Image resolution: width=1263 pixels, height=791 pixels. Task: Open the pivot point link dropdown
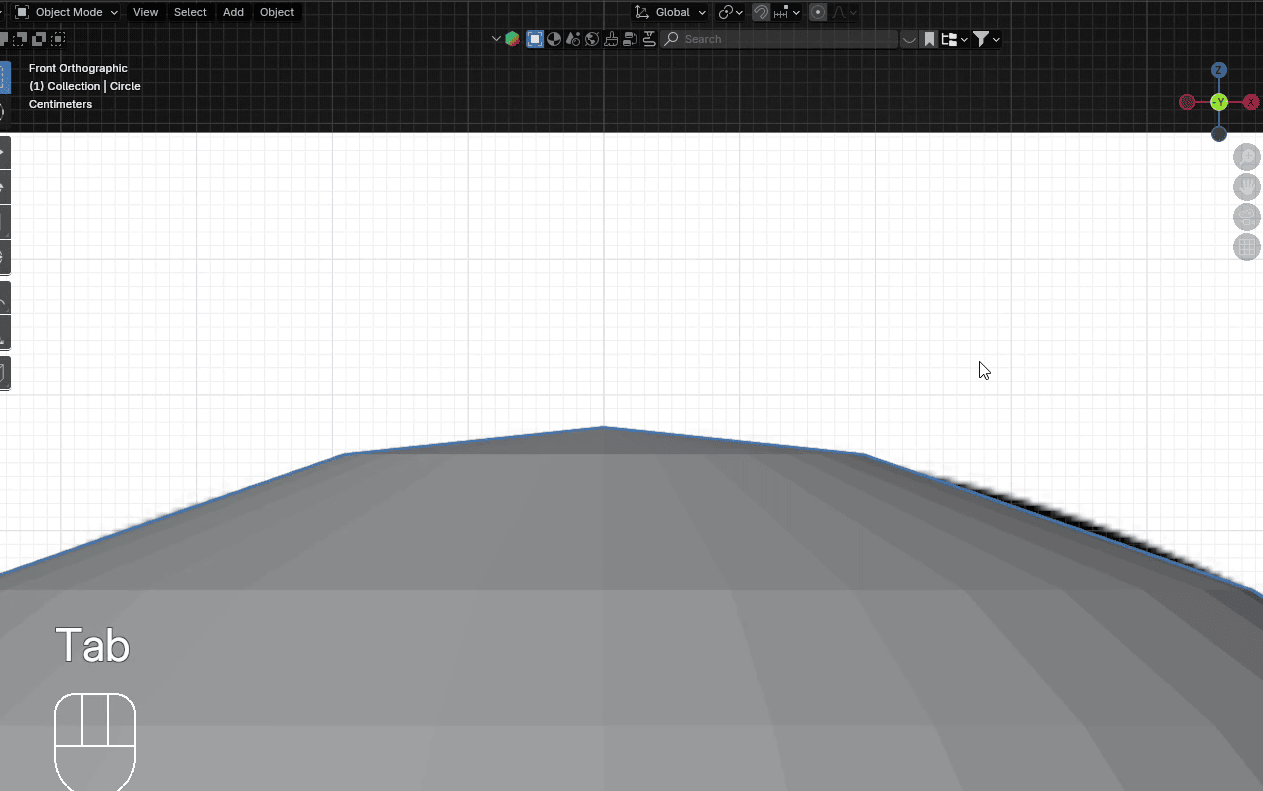[x=730, y=12]
